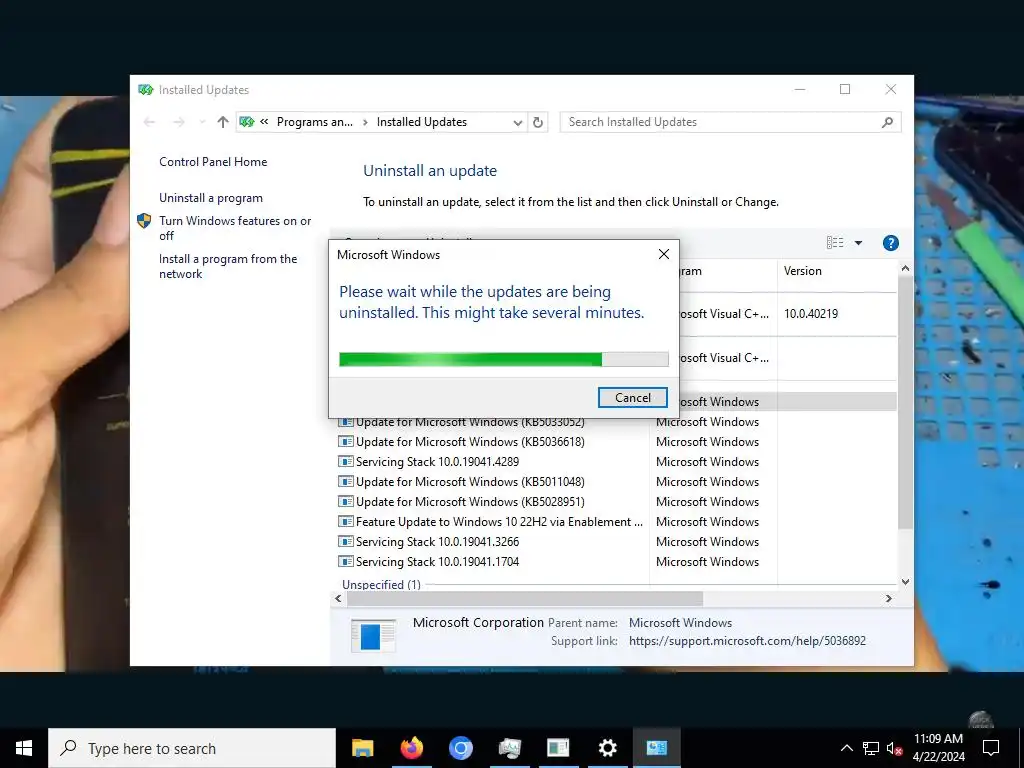Click the muted volume tray icon

pos(894,748)
